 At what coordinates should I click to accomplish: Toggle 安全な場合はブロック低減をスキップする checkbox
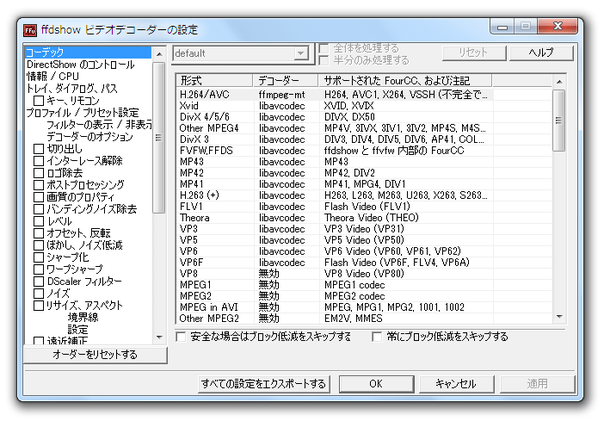181,337
